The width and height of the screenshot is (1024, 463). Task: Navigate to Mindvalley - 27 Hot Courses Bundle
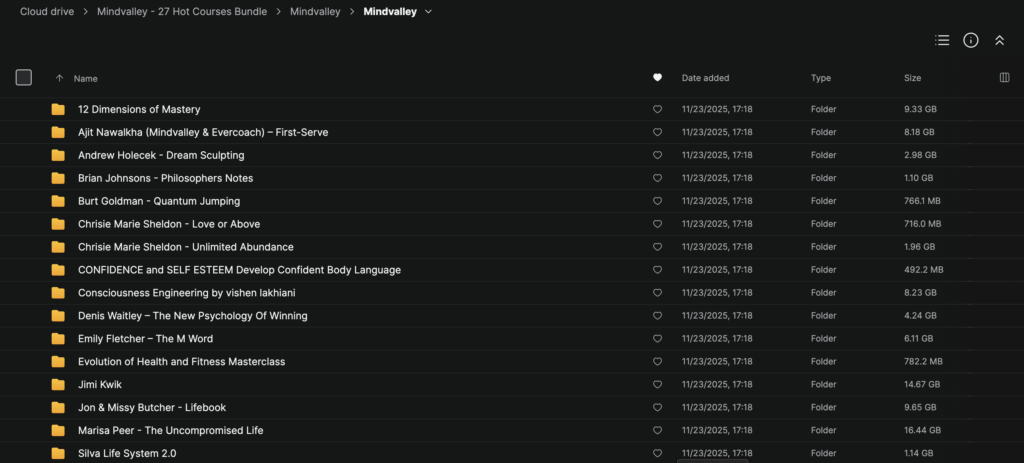pyautogui.click(x=183, y=12)
